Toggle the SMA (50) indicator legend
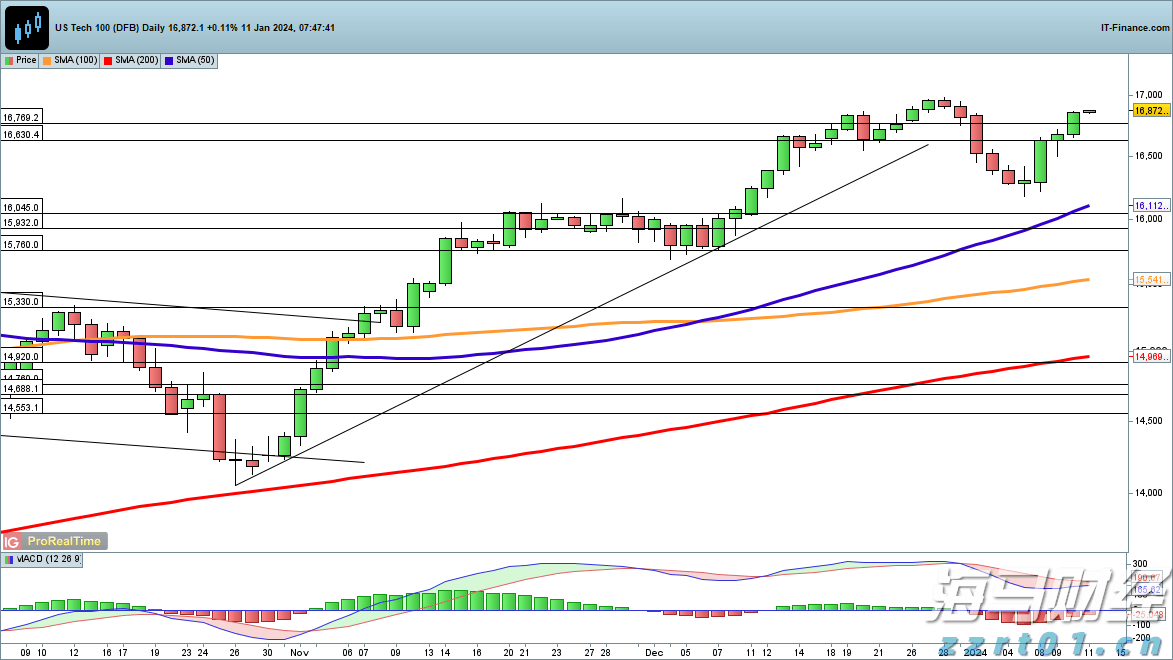1173x660 pixels. click(190, 61)
